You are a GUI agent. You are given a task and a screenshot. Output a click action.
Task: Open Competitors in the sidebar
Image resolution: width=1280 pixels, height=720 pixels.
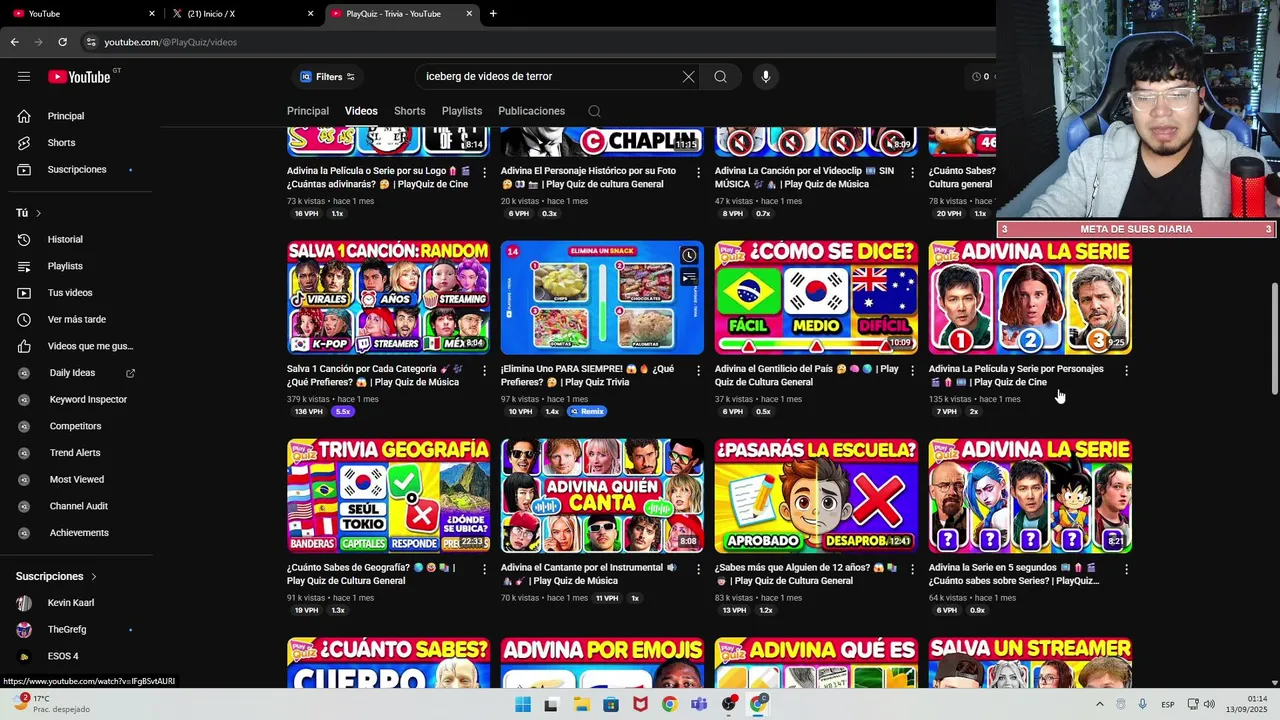pyautogui.click(x=76, y=426)
